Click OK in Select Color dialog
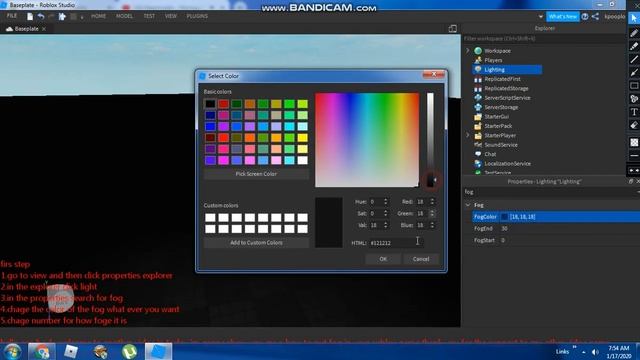 point(383,259)
